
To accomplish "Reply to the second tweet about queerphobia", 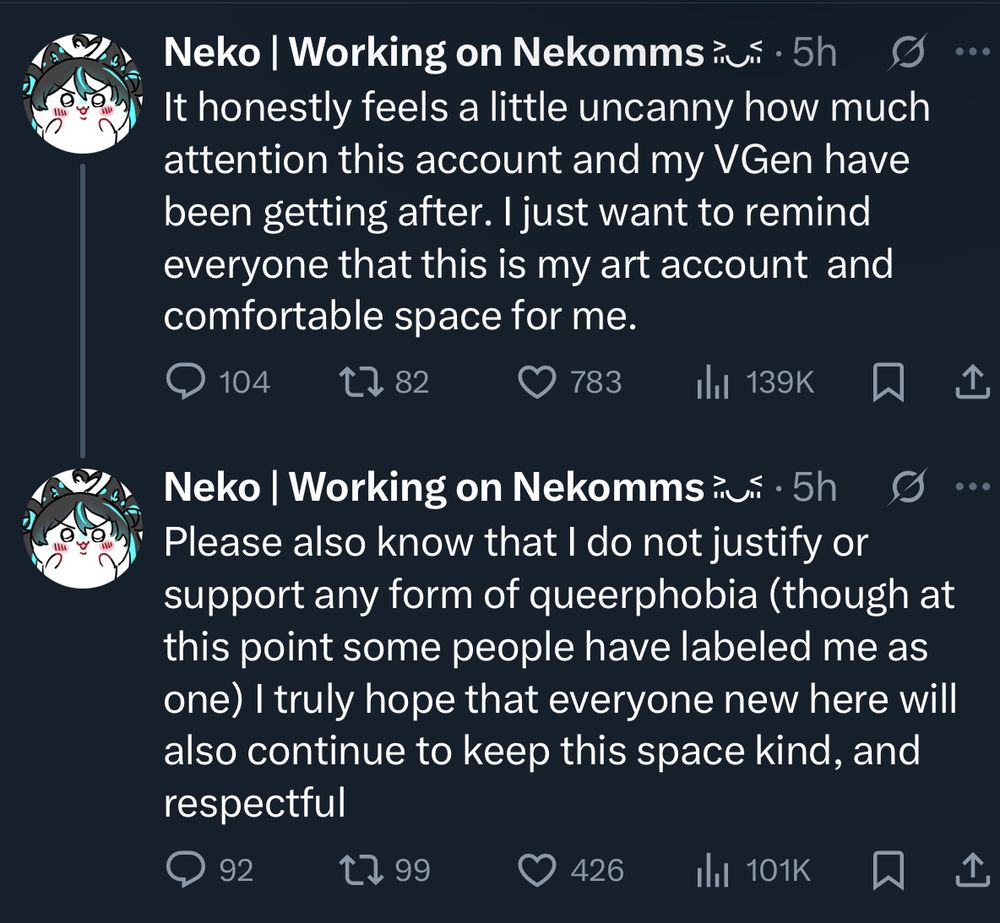I will click(183, 870).
